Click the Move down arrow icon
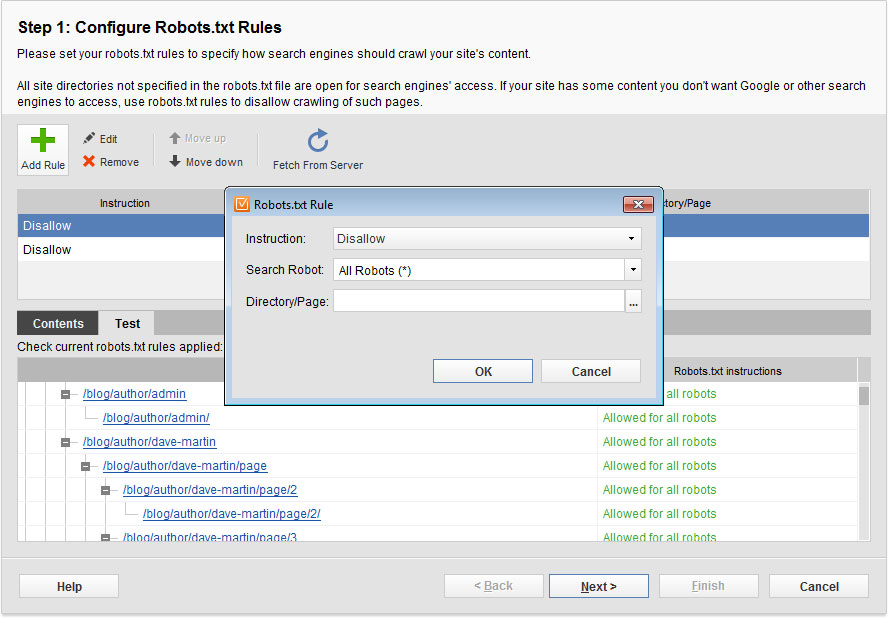The image size is (888, 618). click(x=175, y=162)
